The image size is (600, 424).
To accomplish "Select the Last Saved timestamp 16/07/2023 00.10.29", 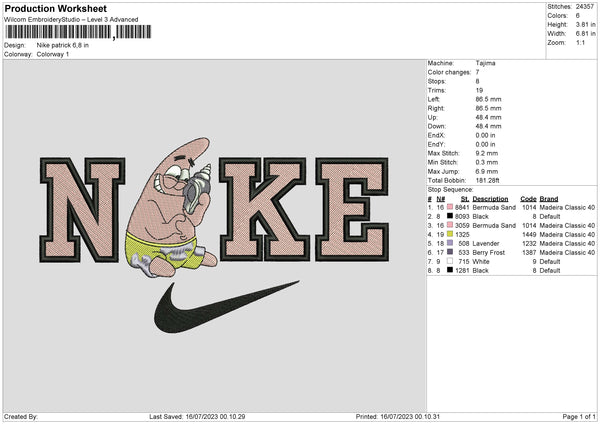I will coord(215,416).
